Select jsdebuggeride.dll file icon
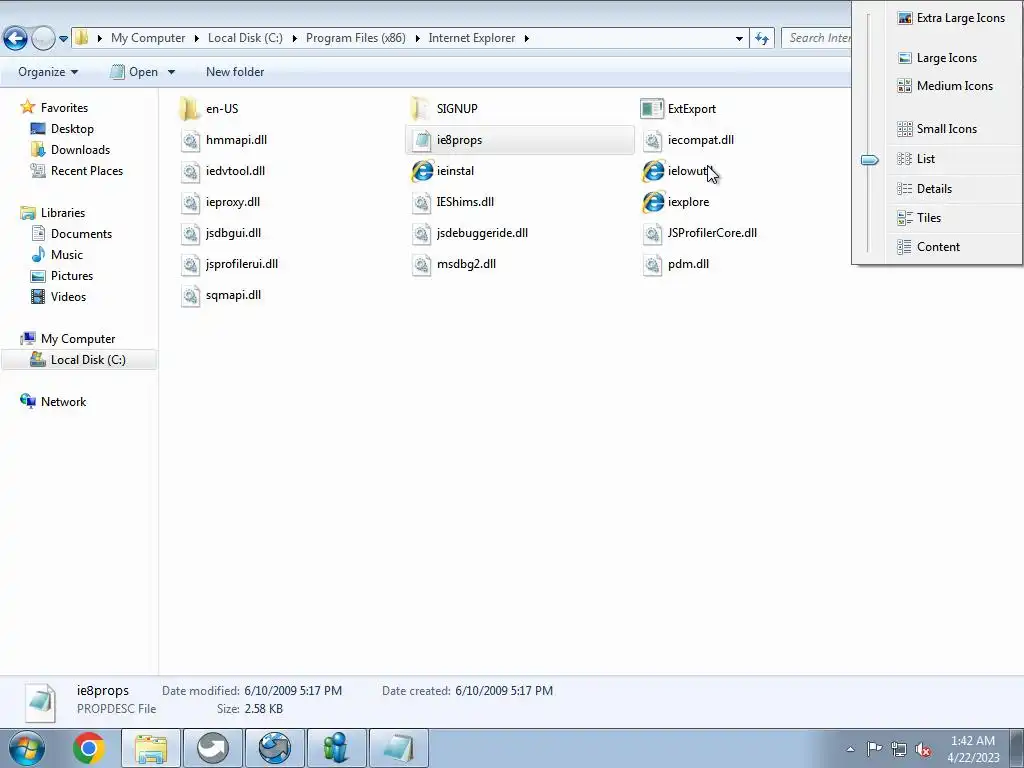The height and width of the screenshot is (768, 1024). coord(422,233)
